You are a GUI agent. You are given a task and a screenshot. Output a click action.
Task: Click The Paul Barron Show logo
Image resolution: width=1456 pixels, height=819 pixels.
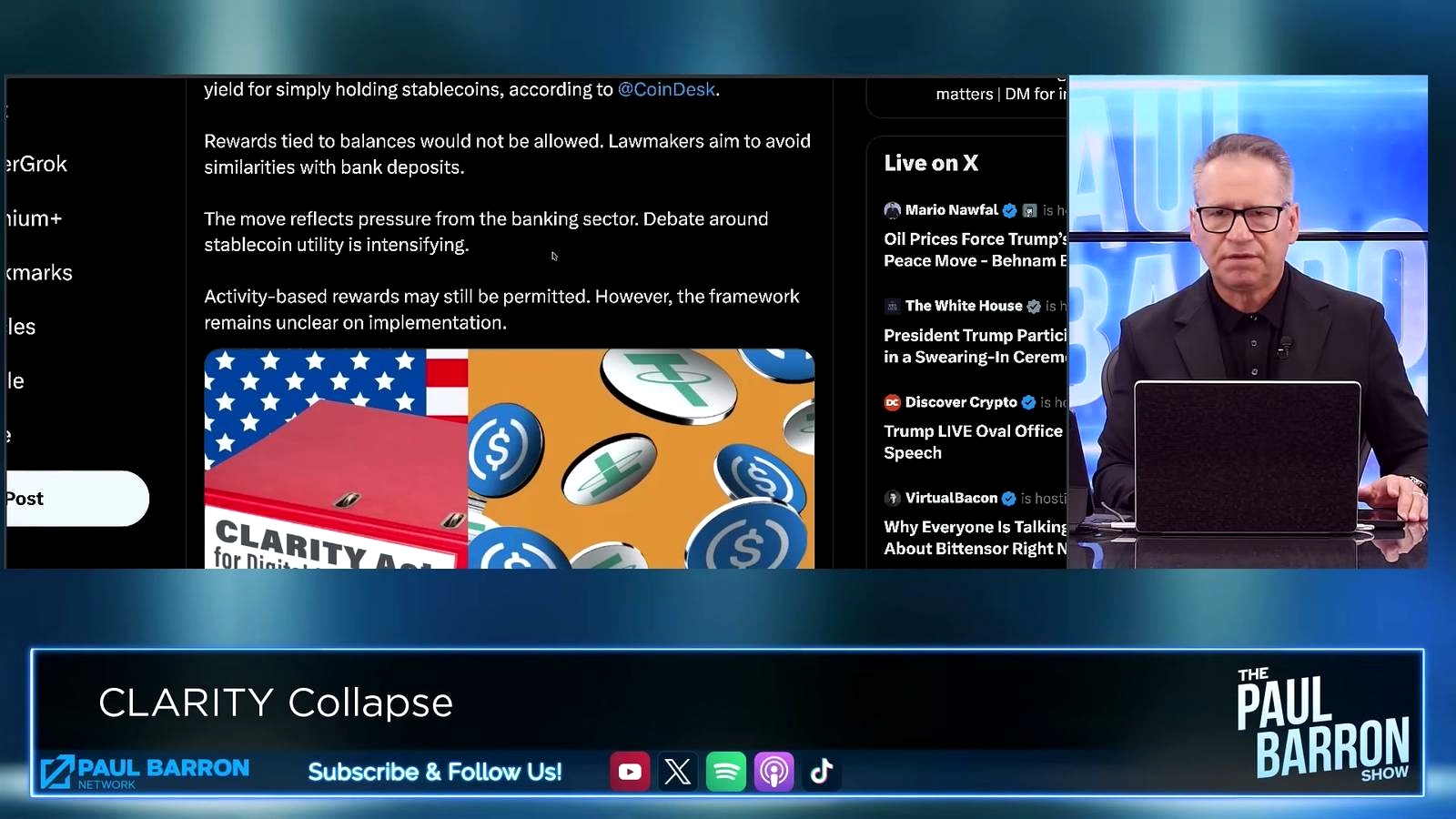pos(1323,724)
